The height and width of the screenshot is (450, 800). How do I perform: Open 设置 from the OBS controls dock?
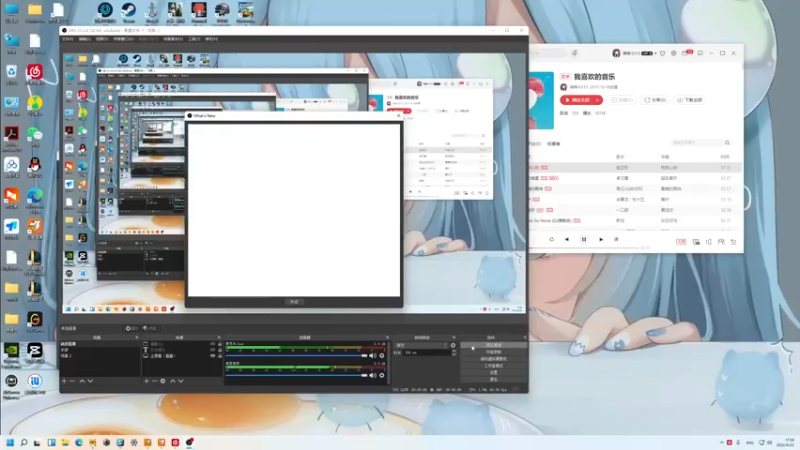[x=493, y=372]
